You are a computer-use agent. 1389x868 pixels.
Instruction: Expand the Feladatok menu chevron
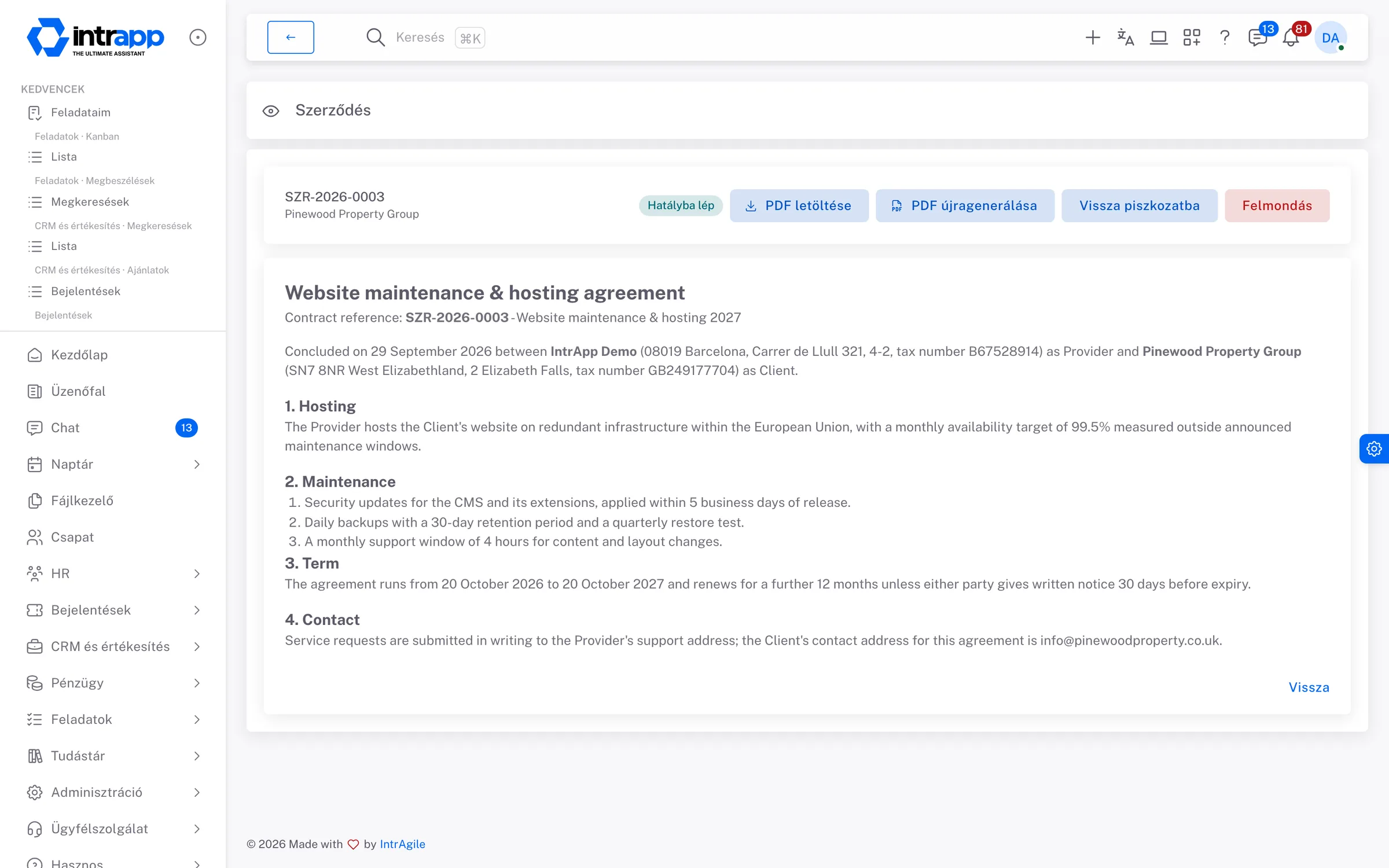click(197, 719)
